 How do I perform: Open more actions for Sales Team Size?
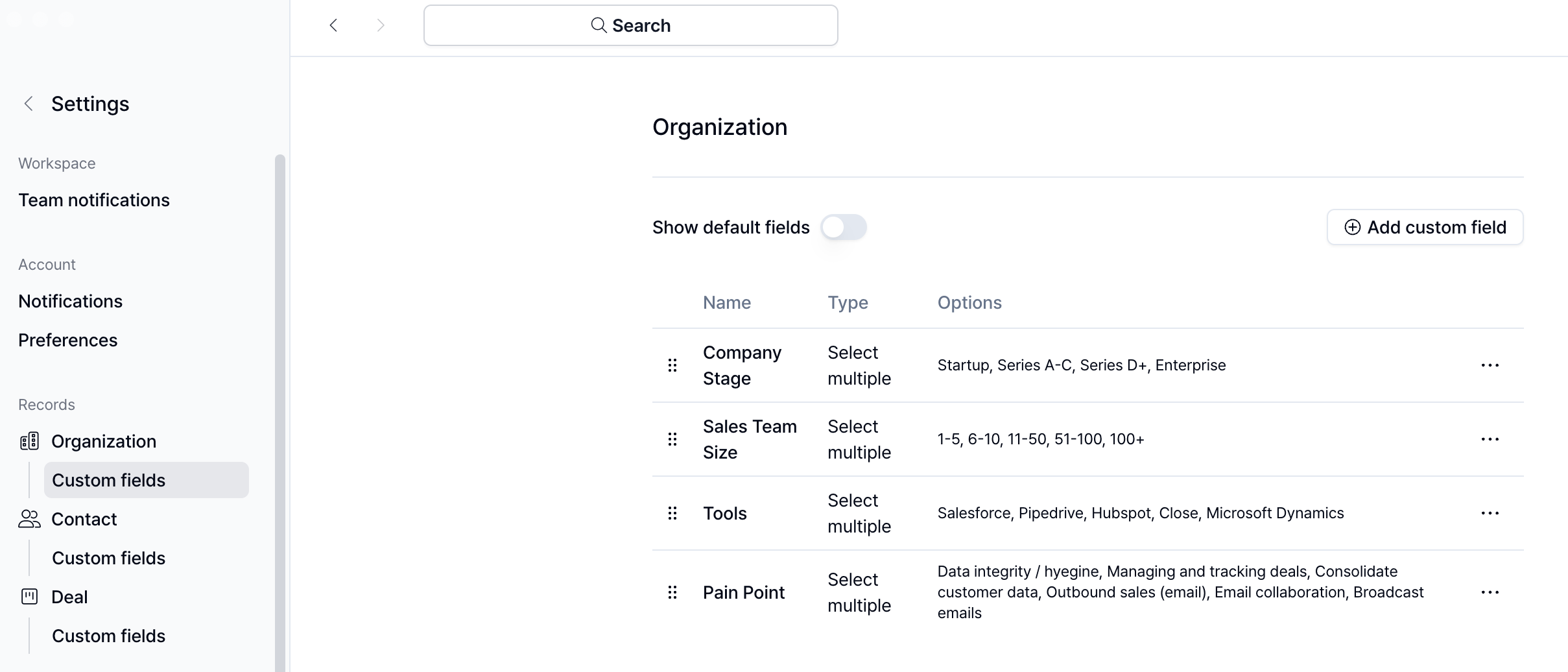coord(1490,439)
